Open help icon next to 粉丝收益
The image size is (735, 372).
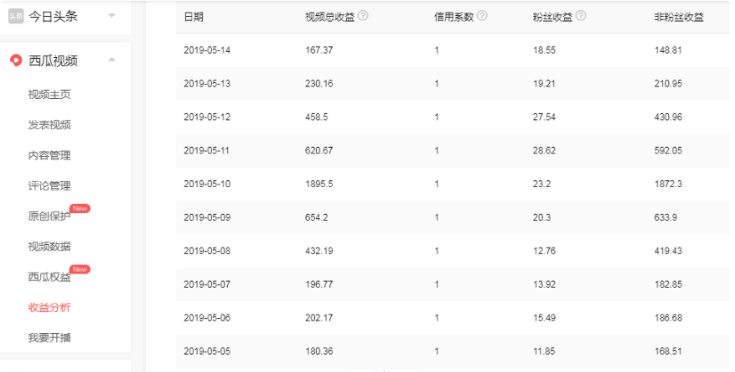coord(580,16)
